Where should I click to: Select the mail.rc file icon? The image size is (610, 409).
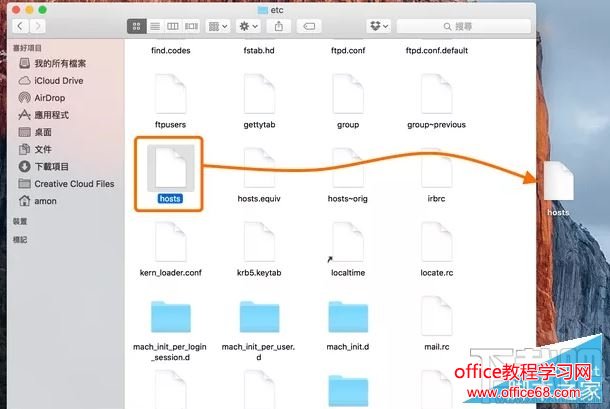point(436,316)
